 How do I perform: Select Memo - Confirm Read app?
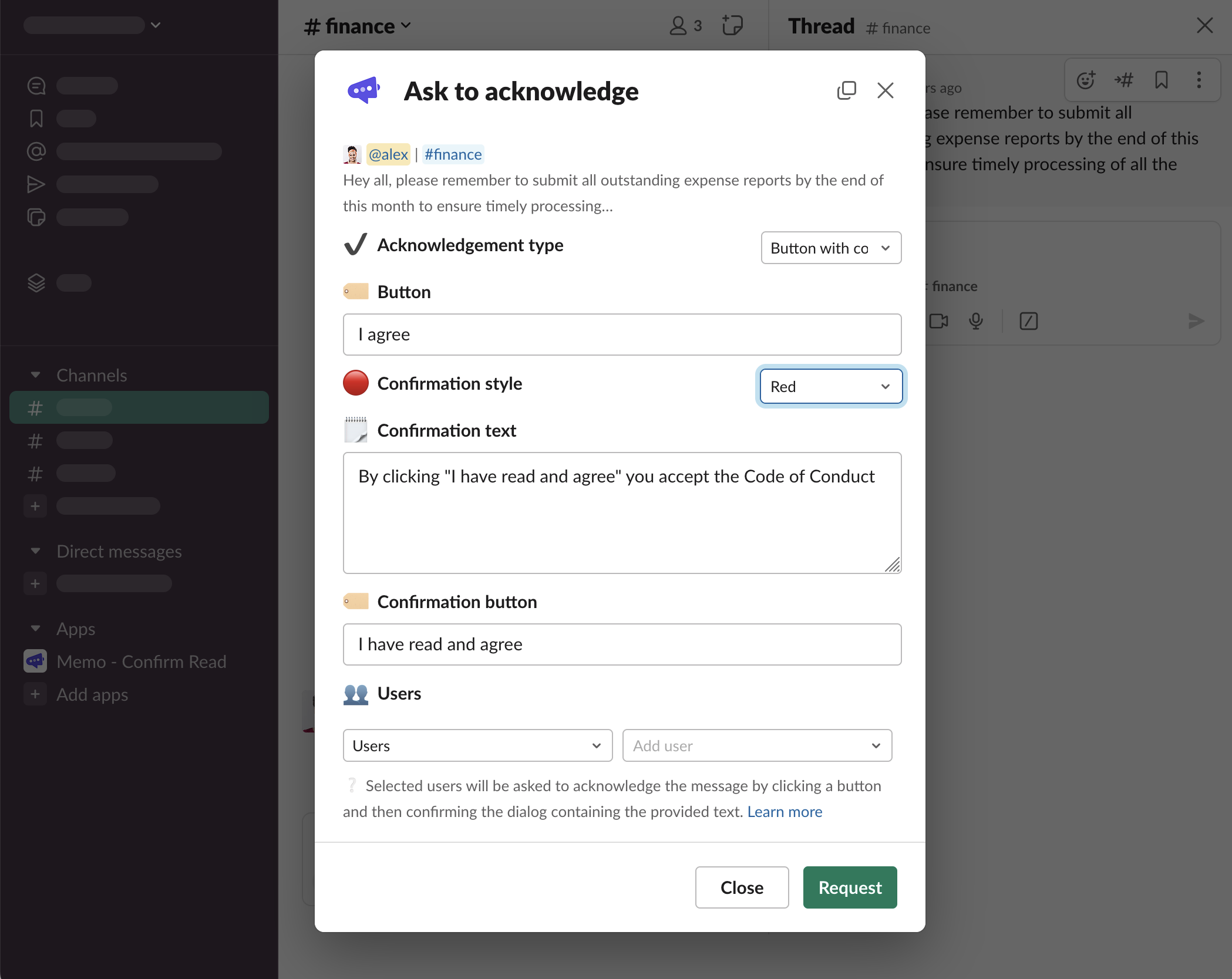pos(141,661)
